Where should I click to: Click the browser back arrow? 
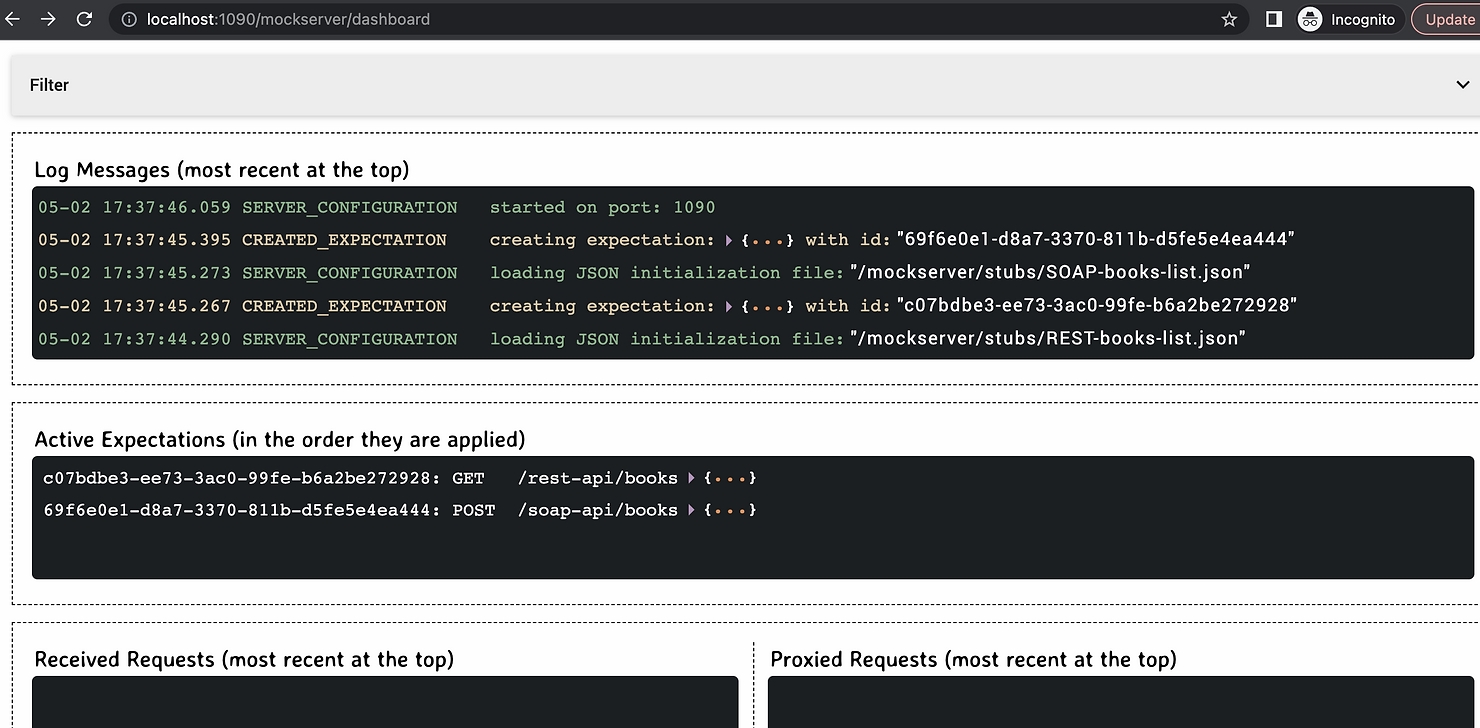coord(13,19)
